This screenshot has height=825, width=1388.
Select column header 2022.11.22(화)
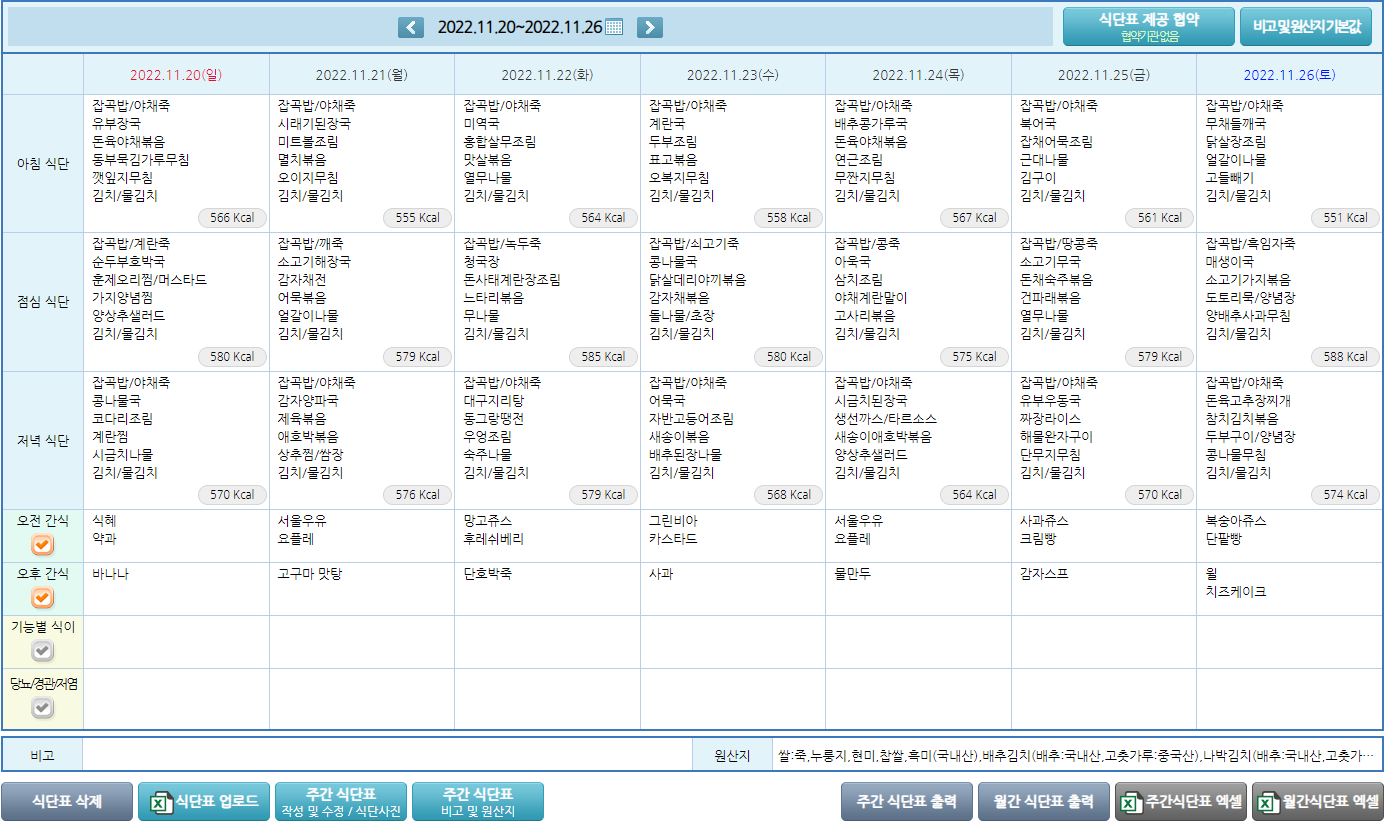(547, 74)
